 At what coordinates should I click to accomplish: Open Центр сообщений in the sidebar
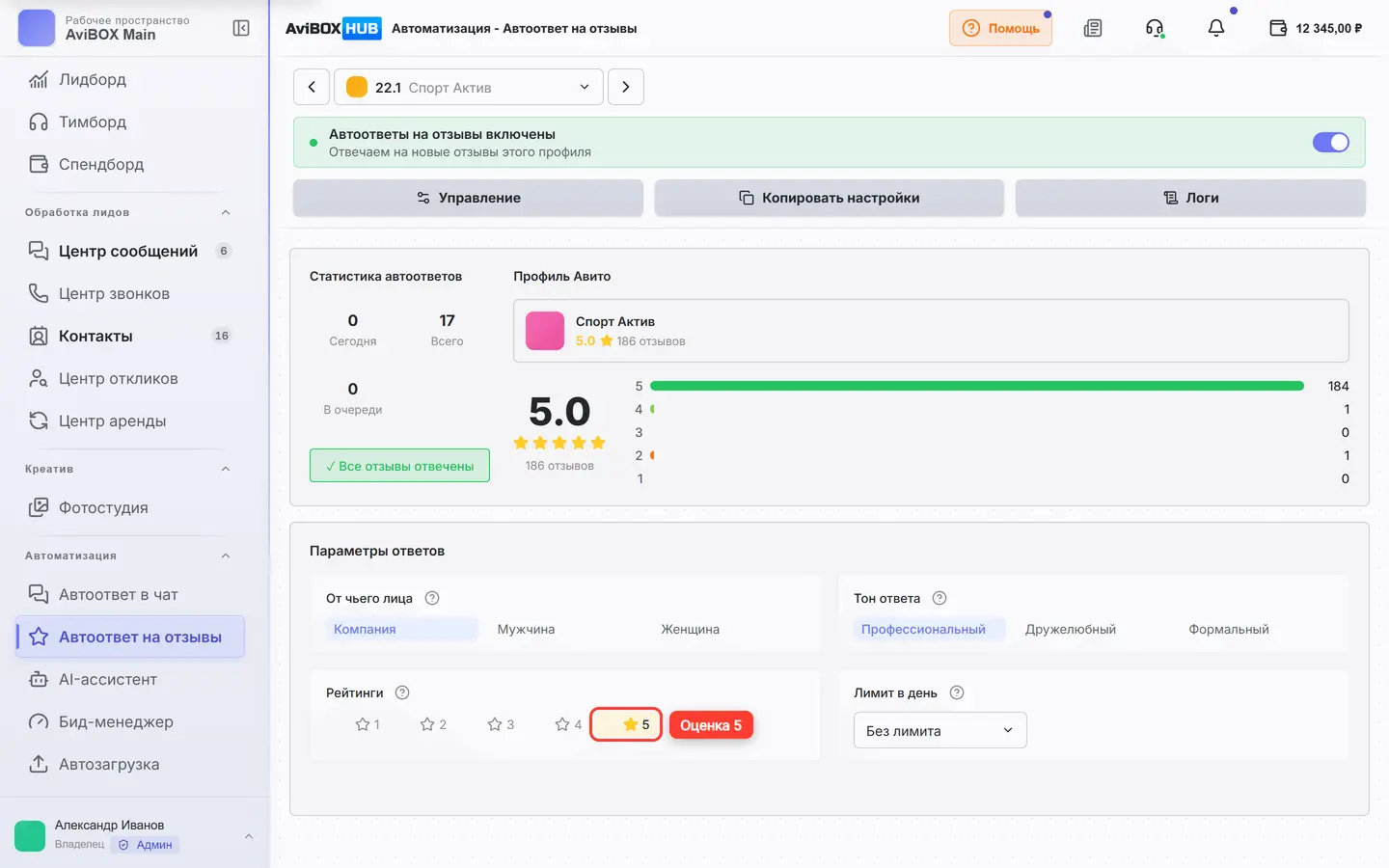pyautogui.click(x=130, y=251)
